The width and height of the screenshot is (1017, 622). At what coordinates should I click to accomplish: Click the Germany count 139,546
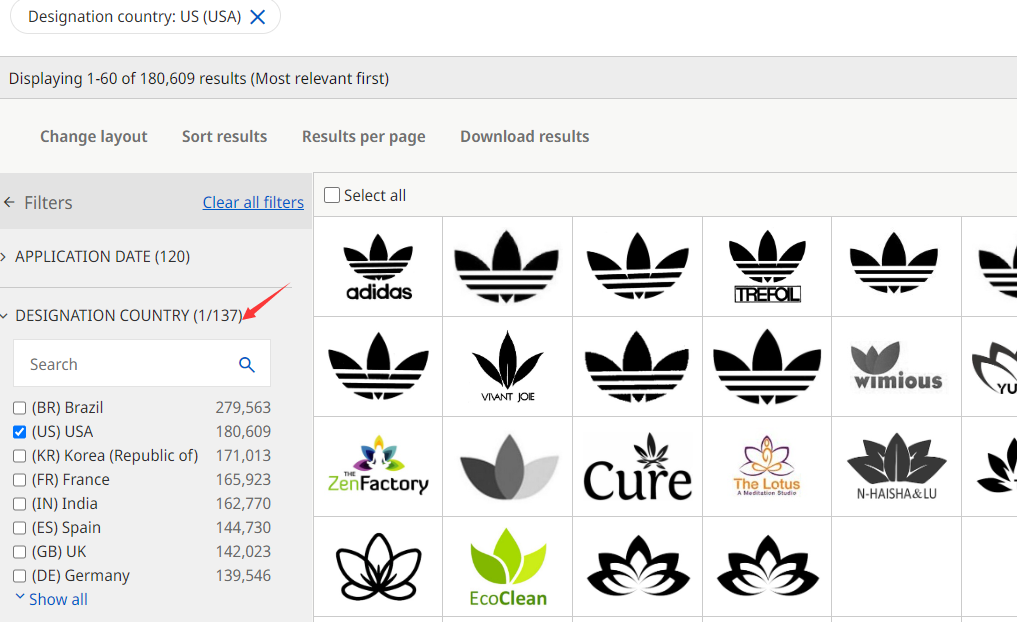pyautogui.click(x=243, y=576)
